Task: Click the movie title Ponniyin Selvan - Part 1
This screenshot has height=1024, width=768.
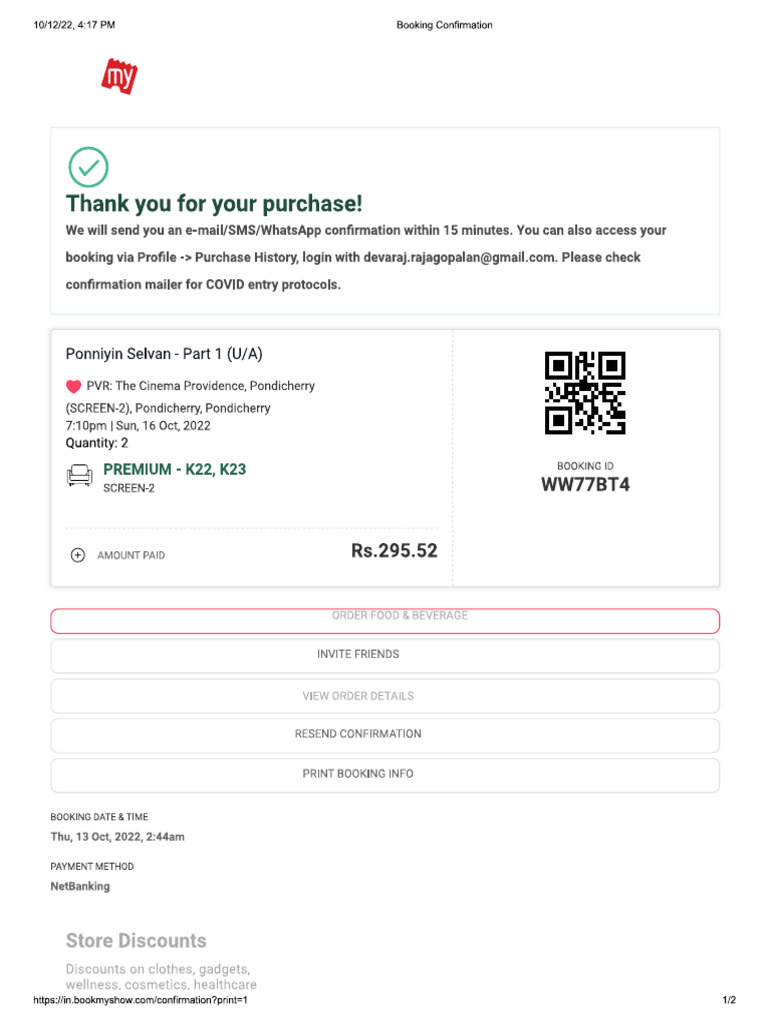Action: pos(164,354)
